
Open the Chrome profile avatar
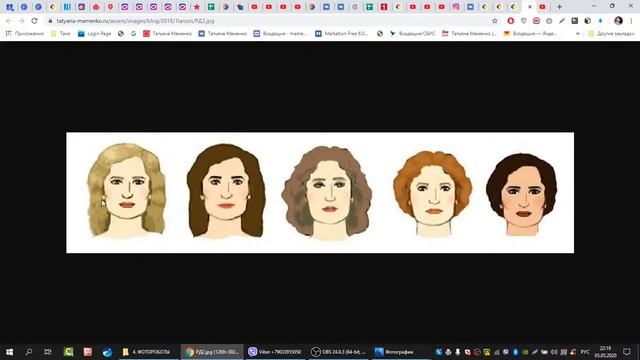click(x=618, y=21)
